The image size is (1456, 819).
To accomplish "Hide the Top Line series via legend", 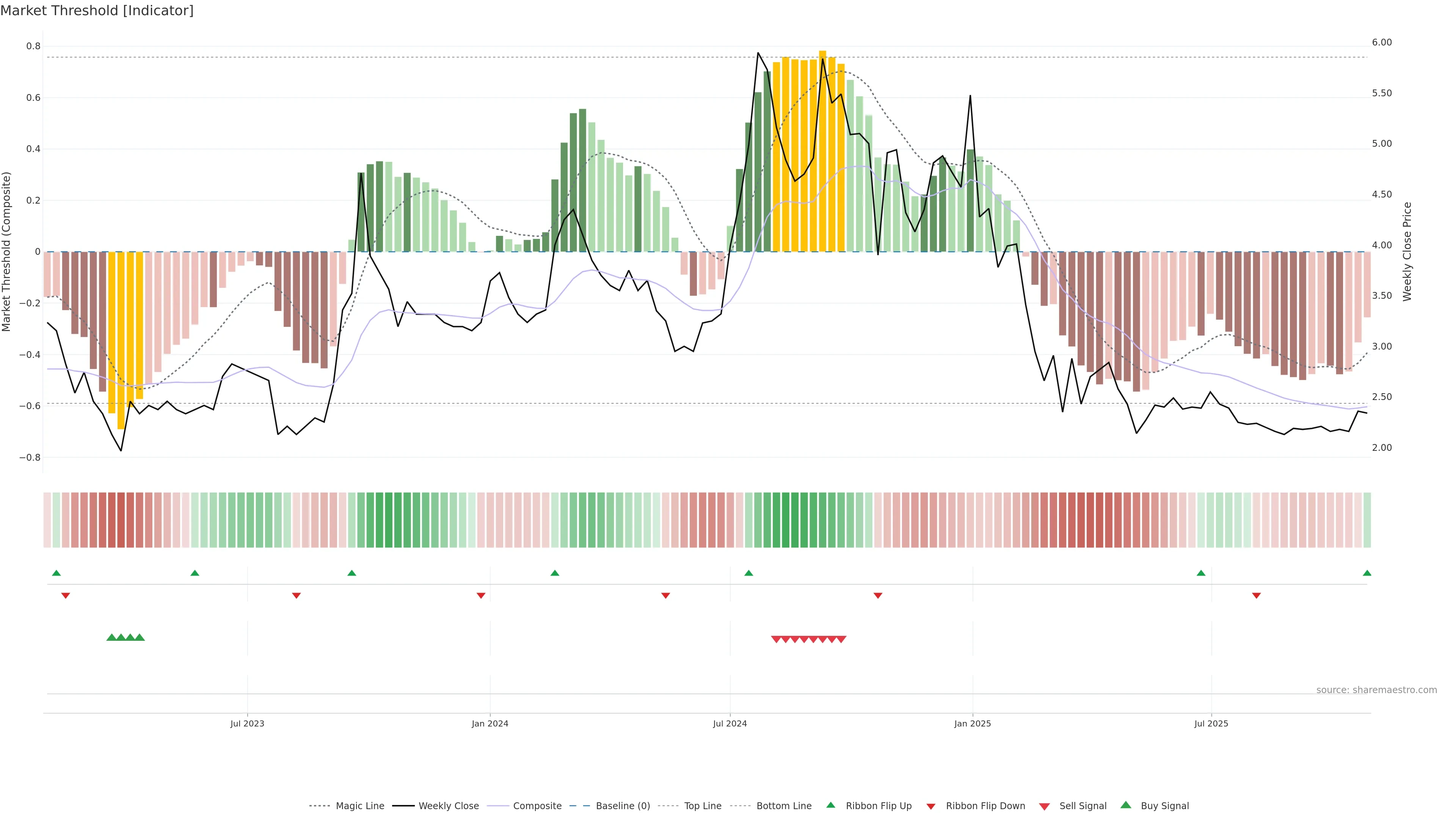I will (x=703, y=806).
